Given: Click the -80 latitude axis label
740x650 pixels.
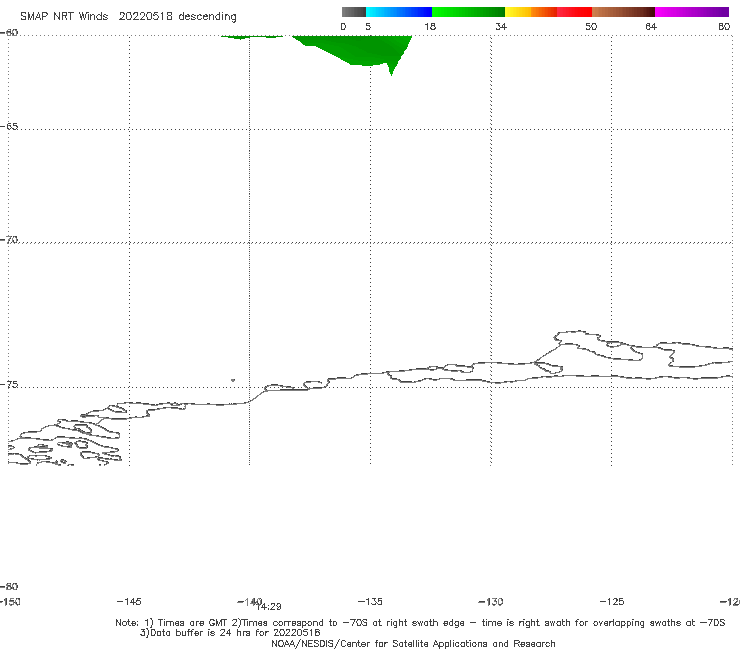Looking at the screenshot, I should click(x=9, y=586).
